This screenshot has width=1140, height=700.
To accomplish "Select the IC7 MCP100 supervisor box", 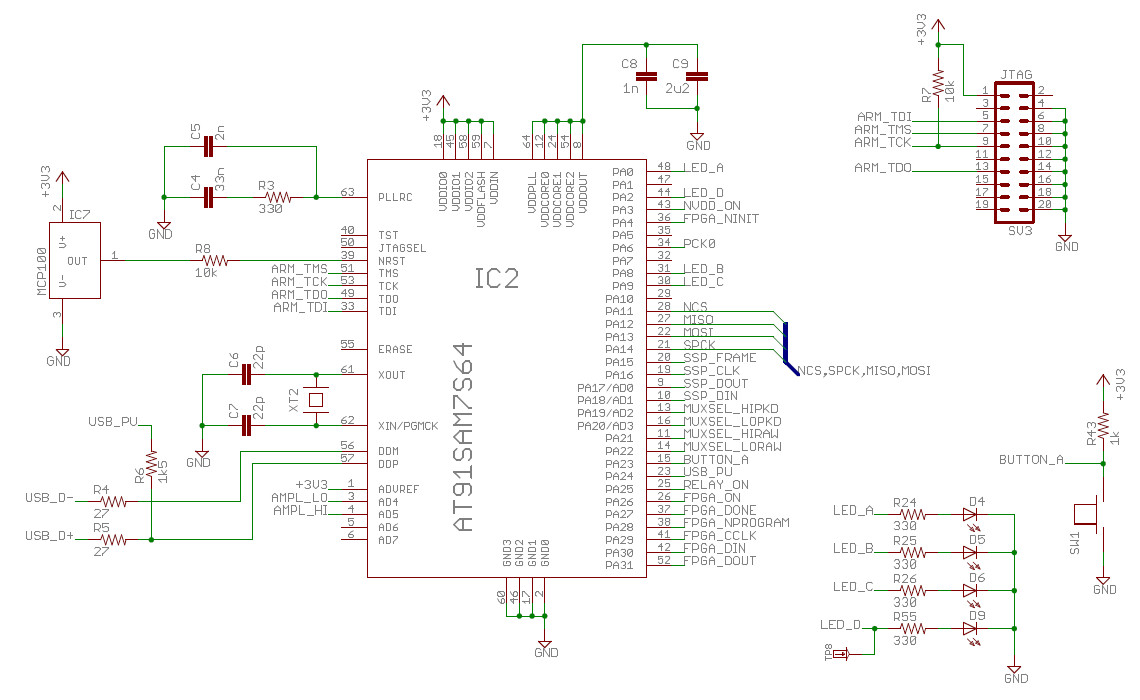I will pos(75,260).
